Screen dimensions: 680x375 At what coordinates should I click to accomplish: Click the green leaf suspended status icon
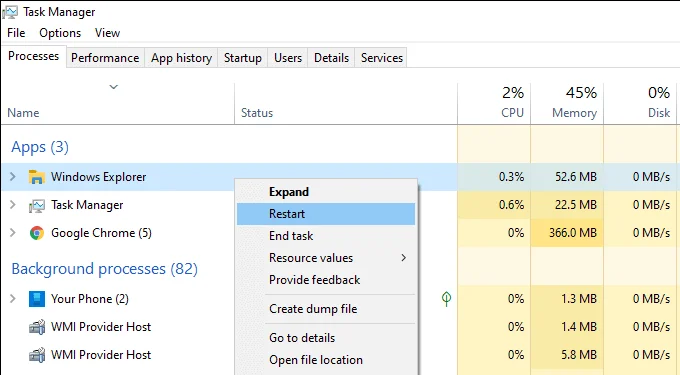coord(446,298)
